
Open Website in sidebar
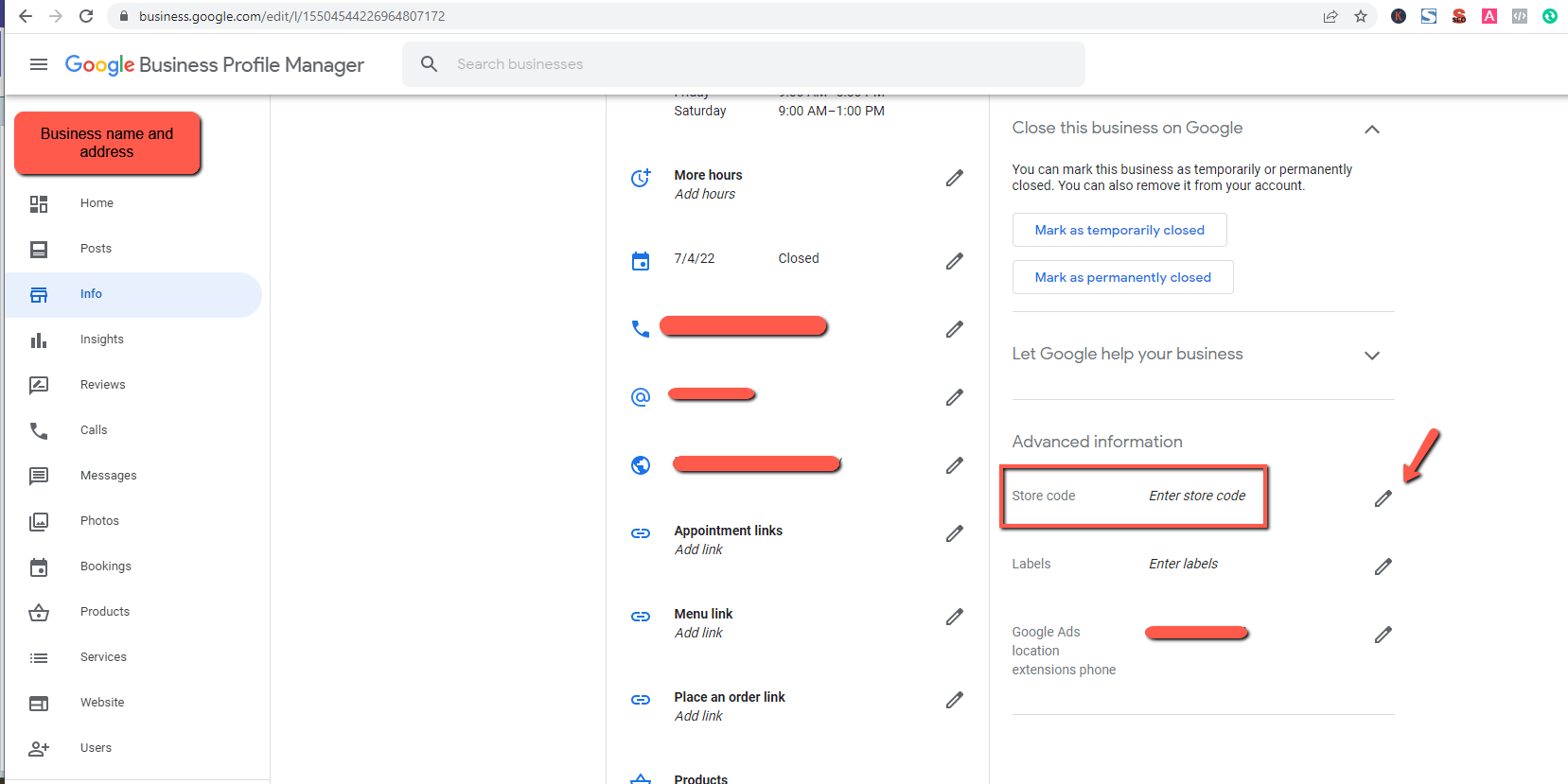133,703
